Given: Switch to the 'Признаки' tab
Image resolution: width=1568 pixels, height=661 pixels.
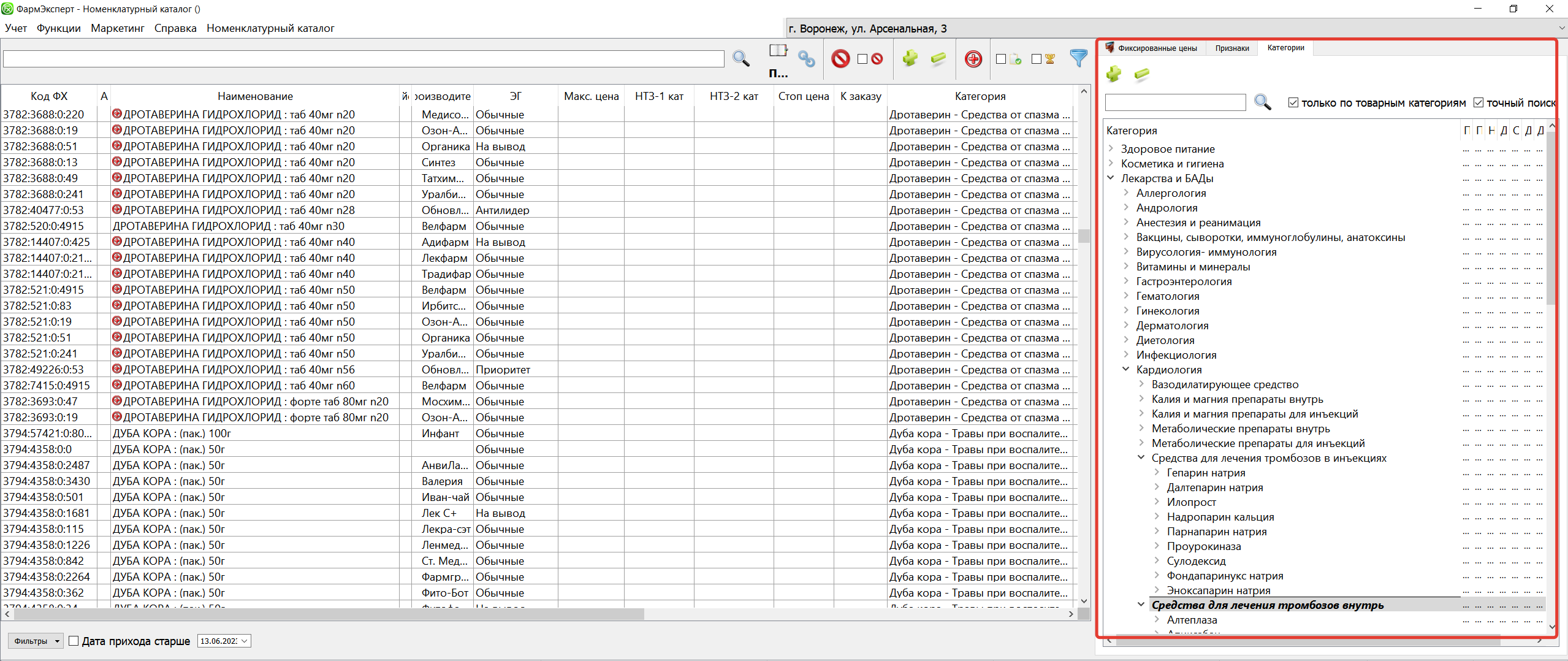Looking at the screenshot, I should click(x=1231, y=48).
